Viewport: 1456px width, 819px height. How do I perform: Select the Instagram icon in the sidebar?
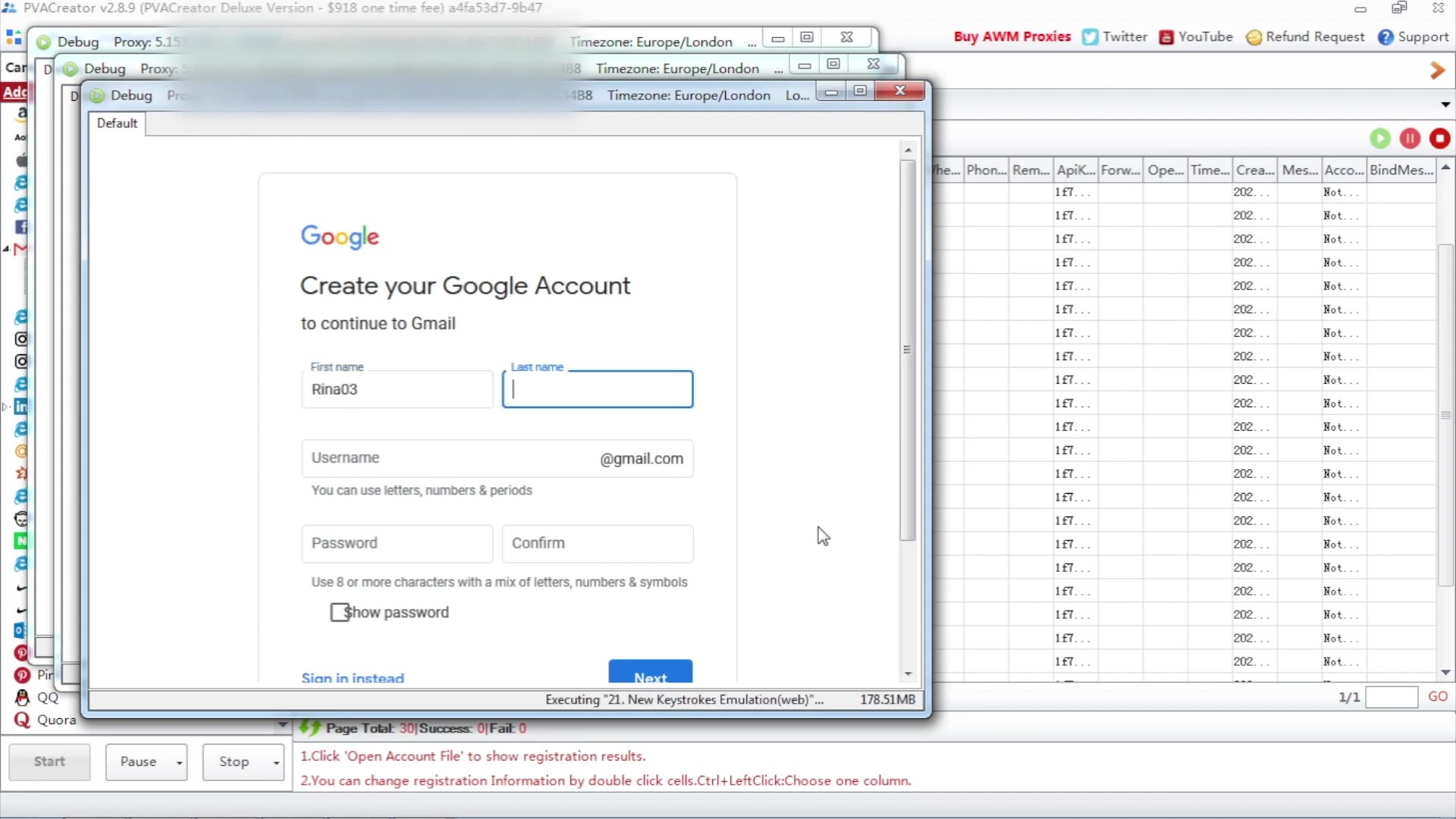click(x=22, y=340)
